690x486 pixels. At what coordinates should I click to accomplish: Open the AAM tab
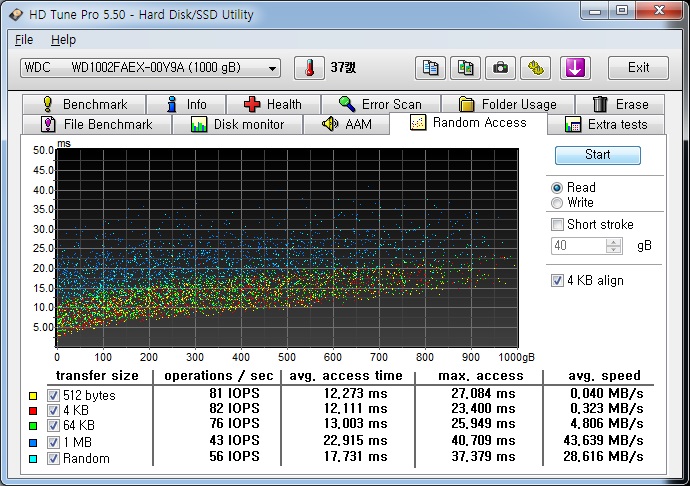tap(347, 124)
